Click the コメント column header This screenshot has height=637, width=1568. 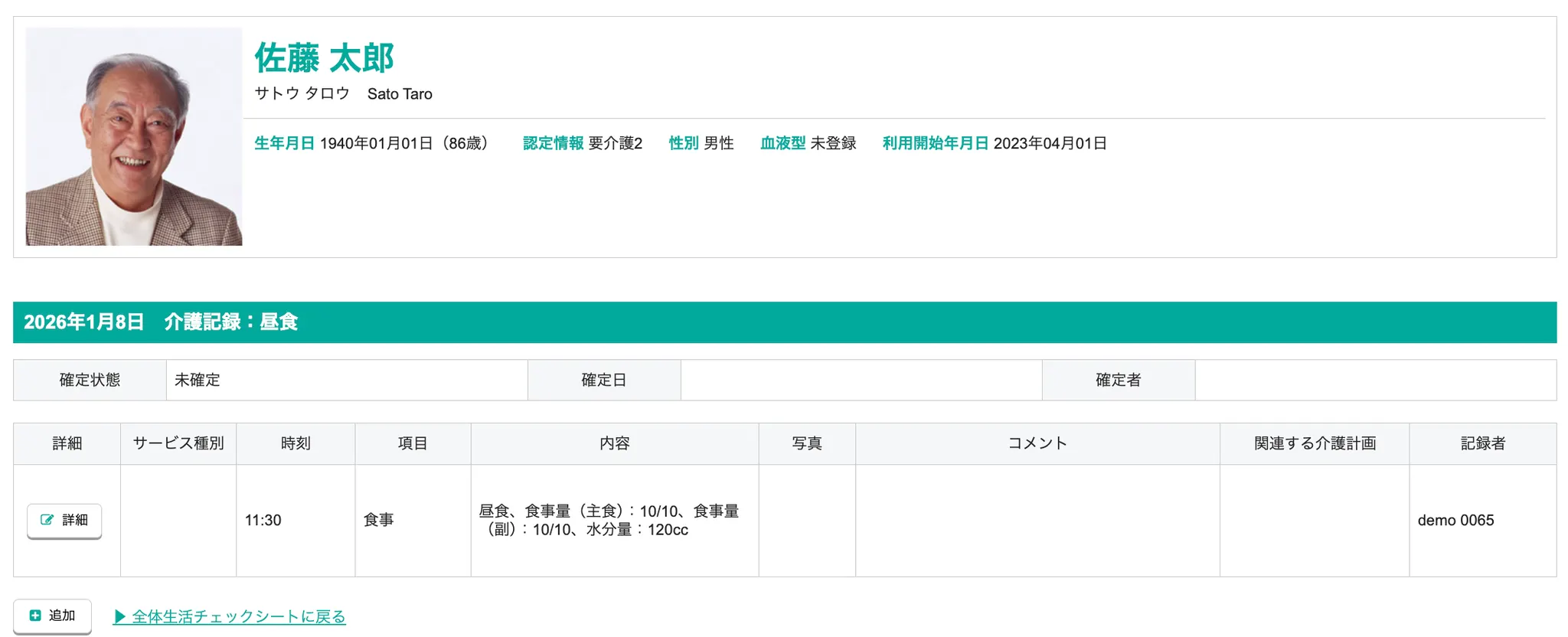[x=1037, y=443]
